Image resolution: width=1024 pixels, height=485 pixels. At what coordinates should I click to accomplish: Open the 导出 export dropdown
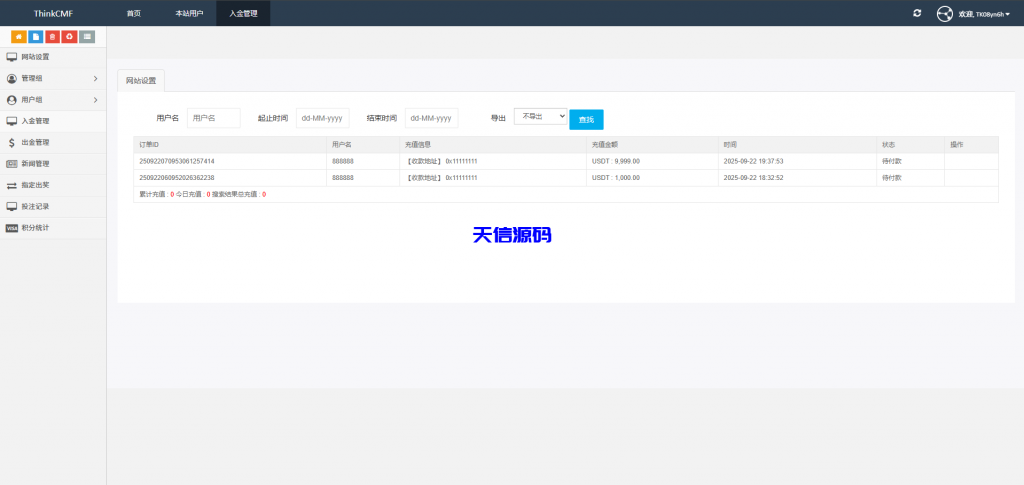pyautogui.click(x=540, y=117)
